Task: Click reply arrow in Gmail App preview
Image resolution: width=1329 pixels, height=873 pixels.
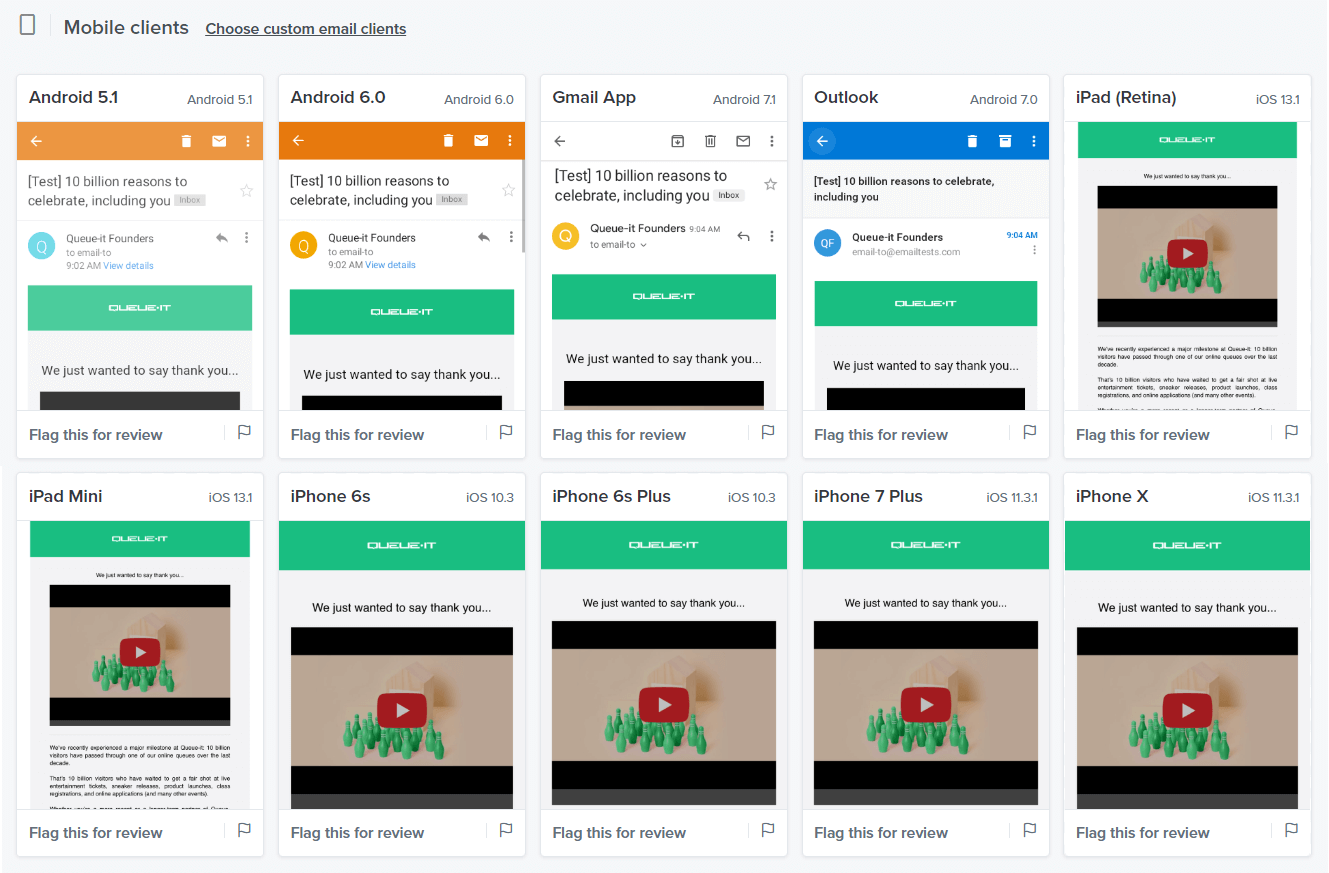Action: tap(743, 237)
